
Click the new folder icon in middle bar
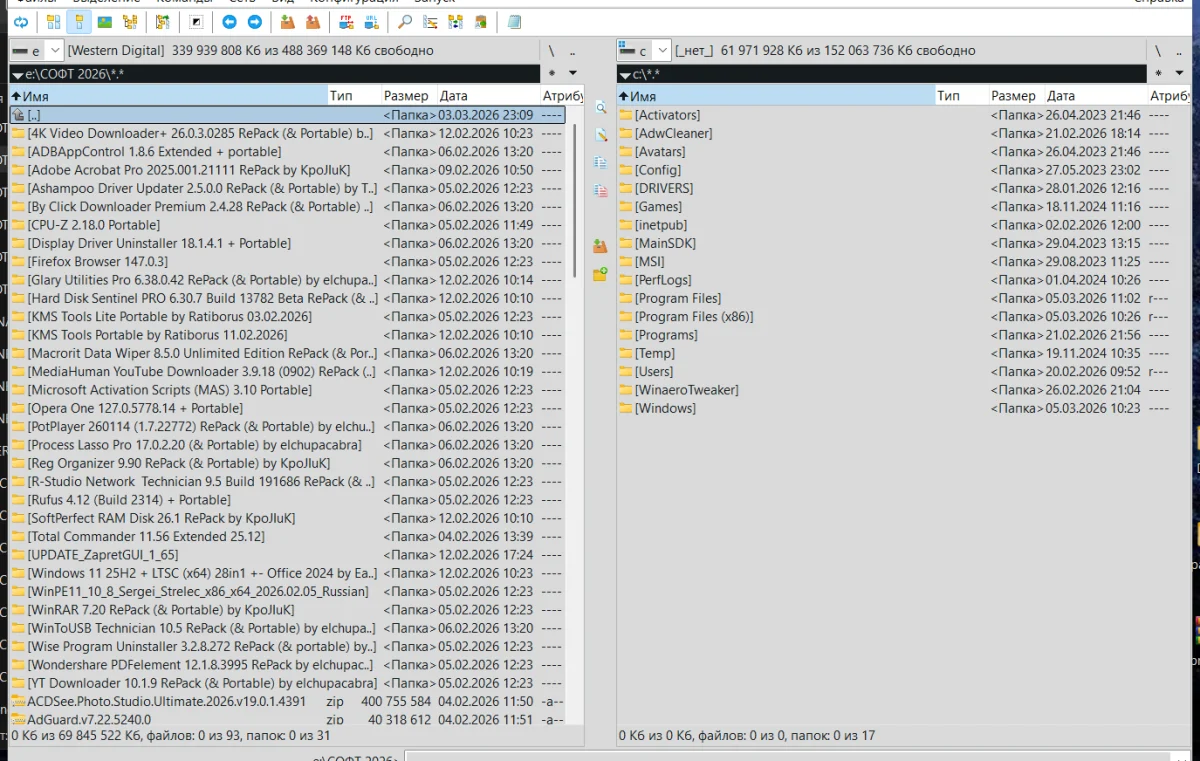pyautogui.click(x=600, y=274)
